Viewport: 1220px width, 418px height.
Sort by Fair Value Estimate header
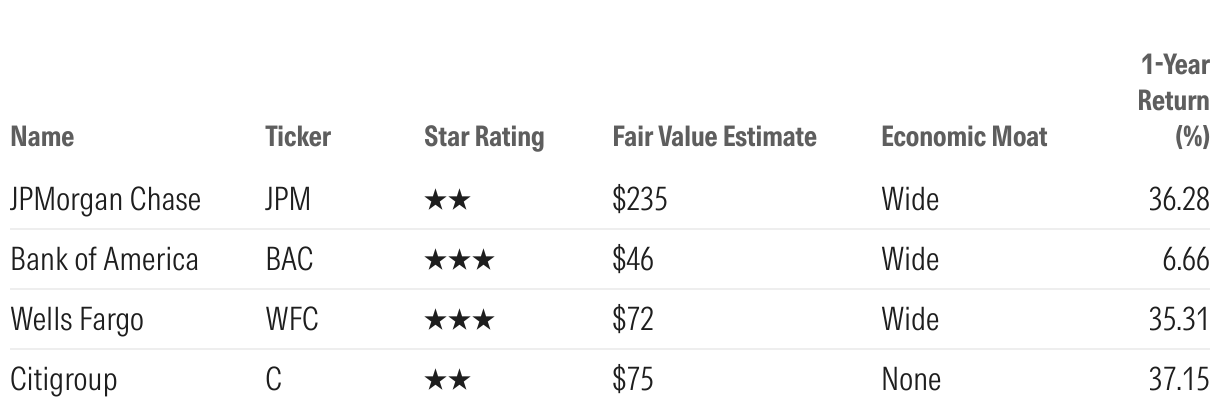click(715, 138)
